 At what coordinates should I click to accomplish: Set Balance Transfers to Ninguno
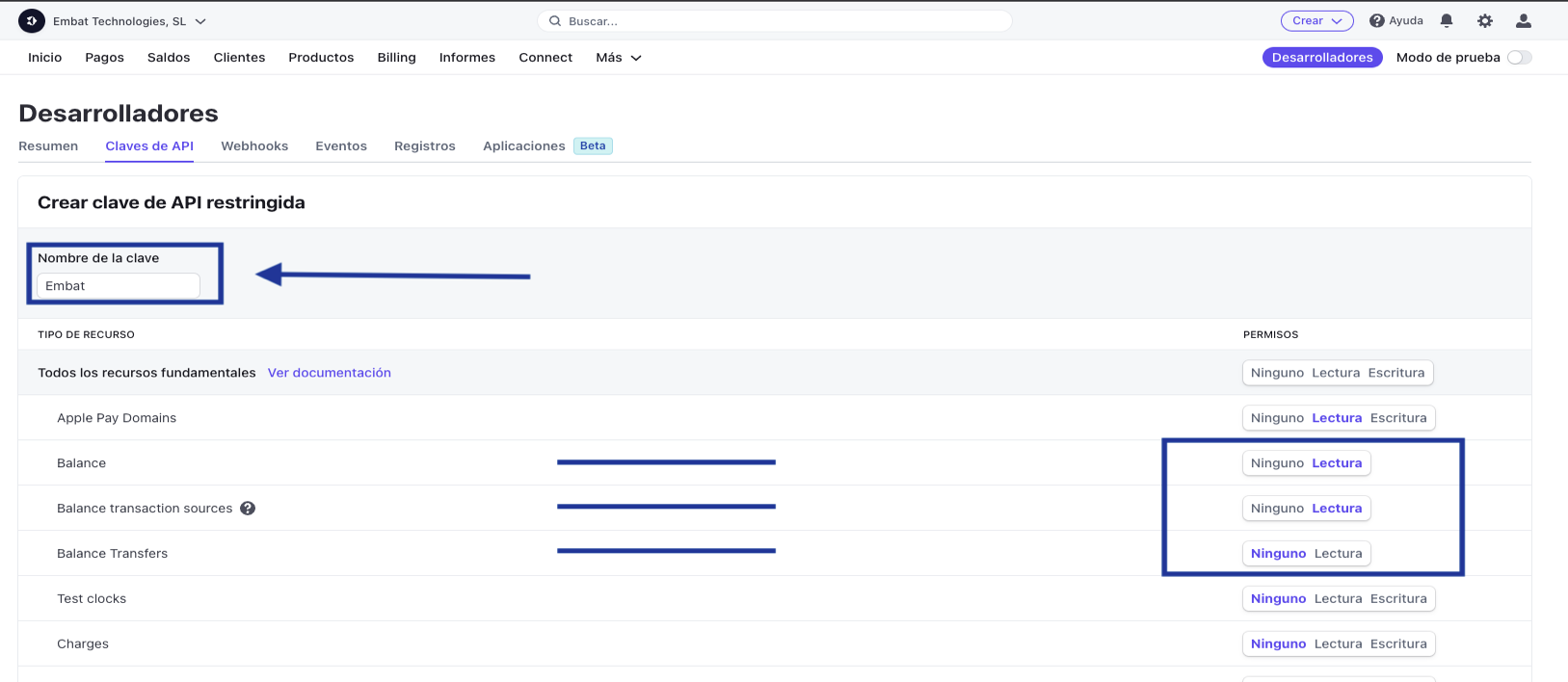pyautogui.click(x=1279, y=554)
